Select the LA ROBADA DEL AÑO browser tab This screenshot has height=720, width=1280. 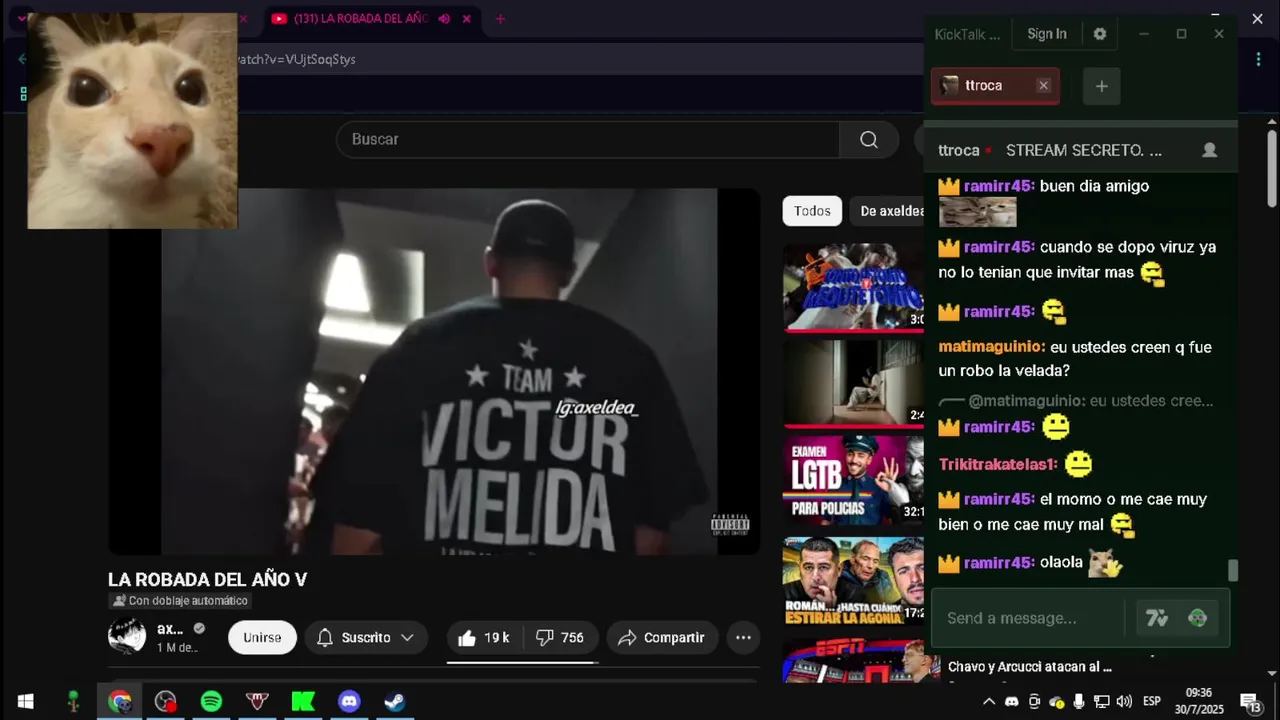point(360,19)
